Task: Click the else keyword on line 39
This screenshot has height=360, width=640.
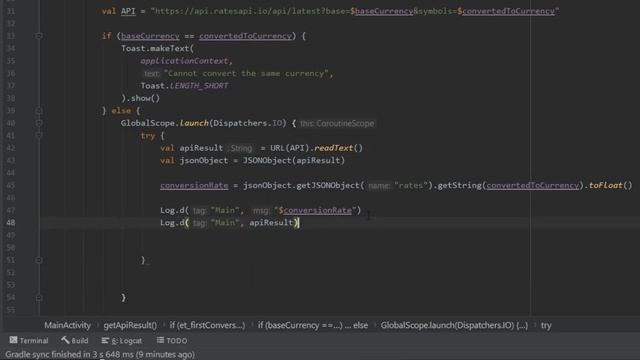Action: [121, 111]
